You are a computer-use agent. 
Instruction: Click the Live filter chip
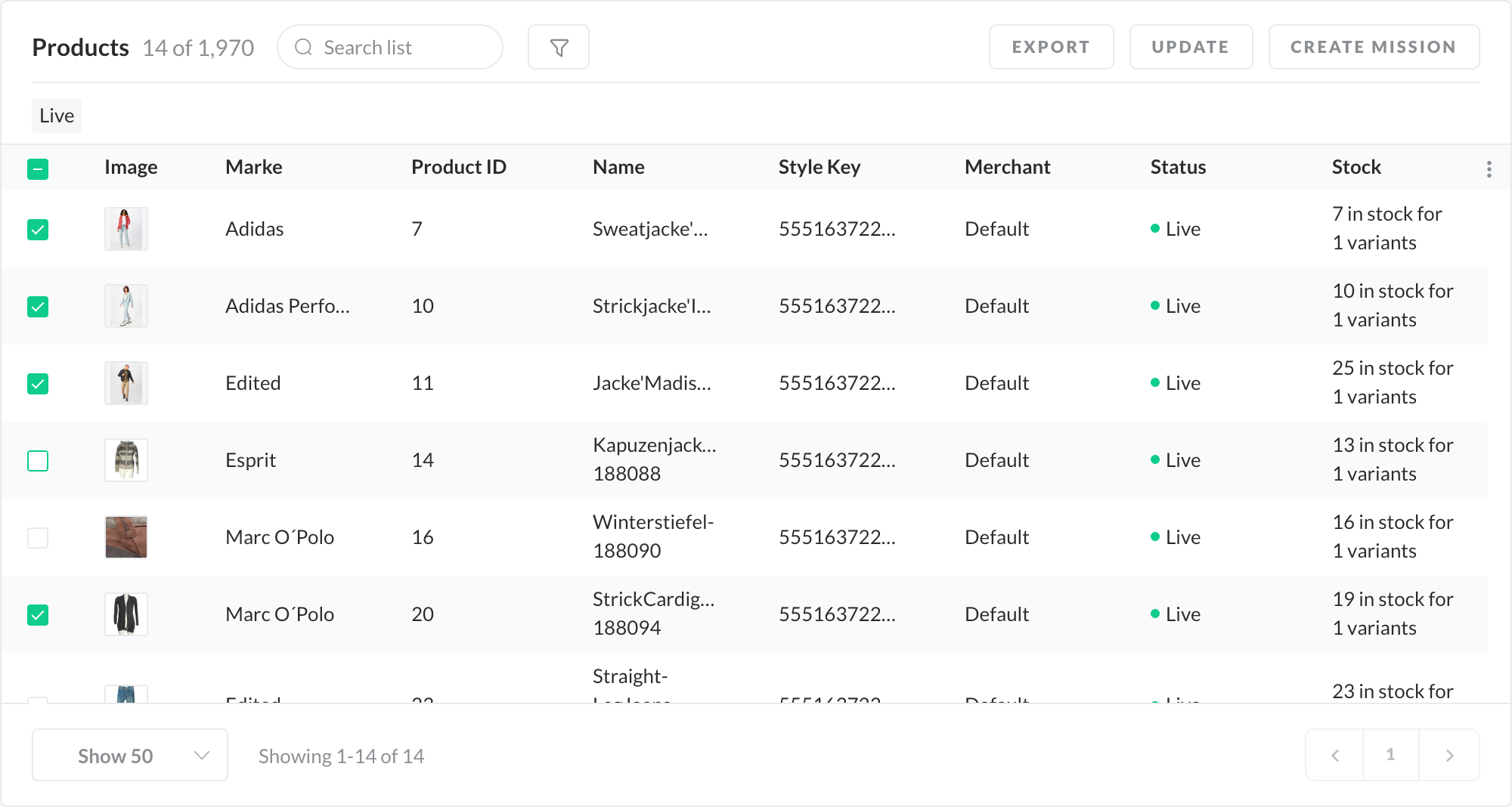57,116
